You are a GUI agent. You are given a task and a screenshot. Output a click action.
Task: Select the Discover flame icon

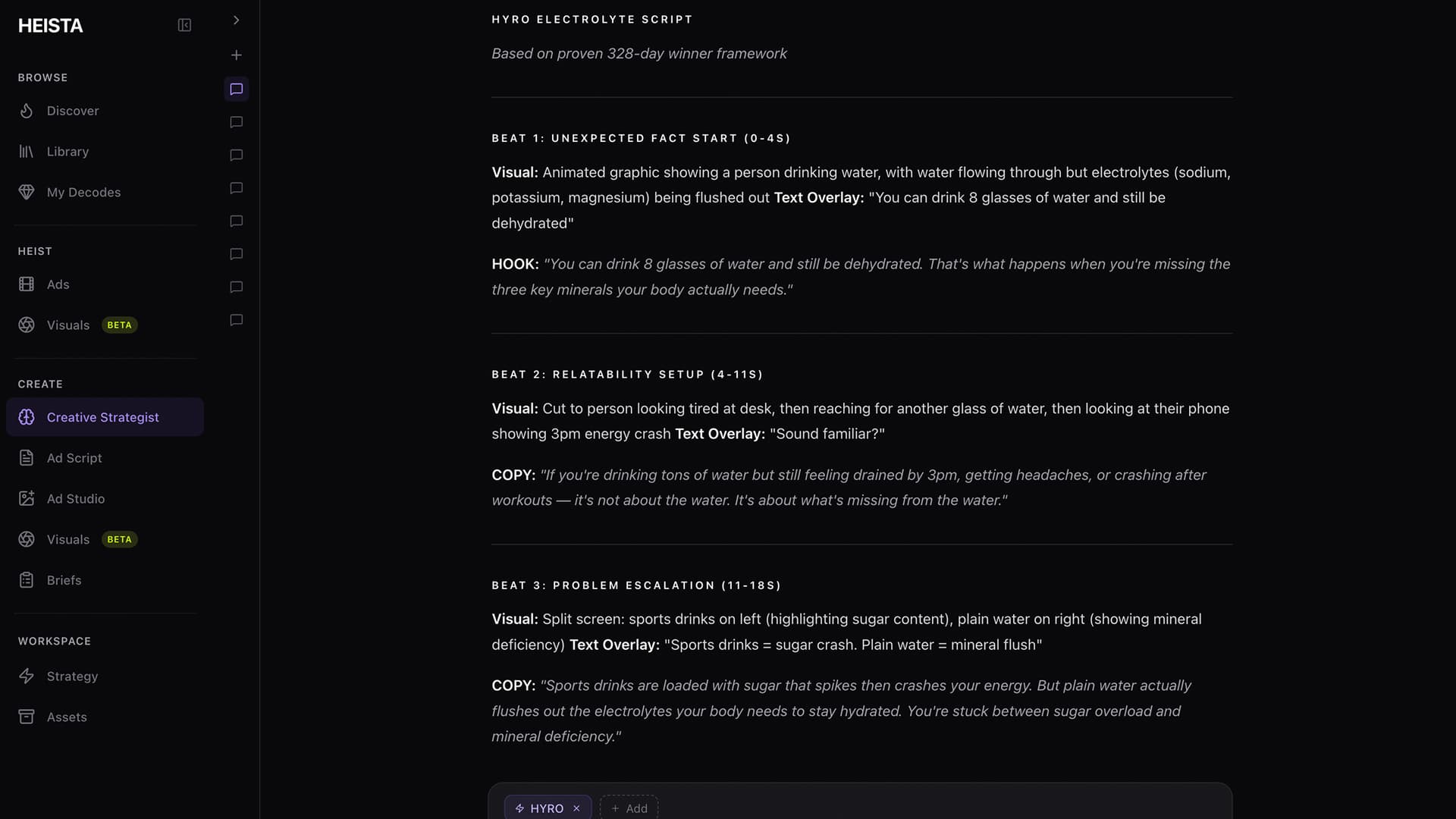(27, 111)
